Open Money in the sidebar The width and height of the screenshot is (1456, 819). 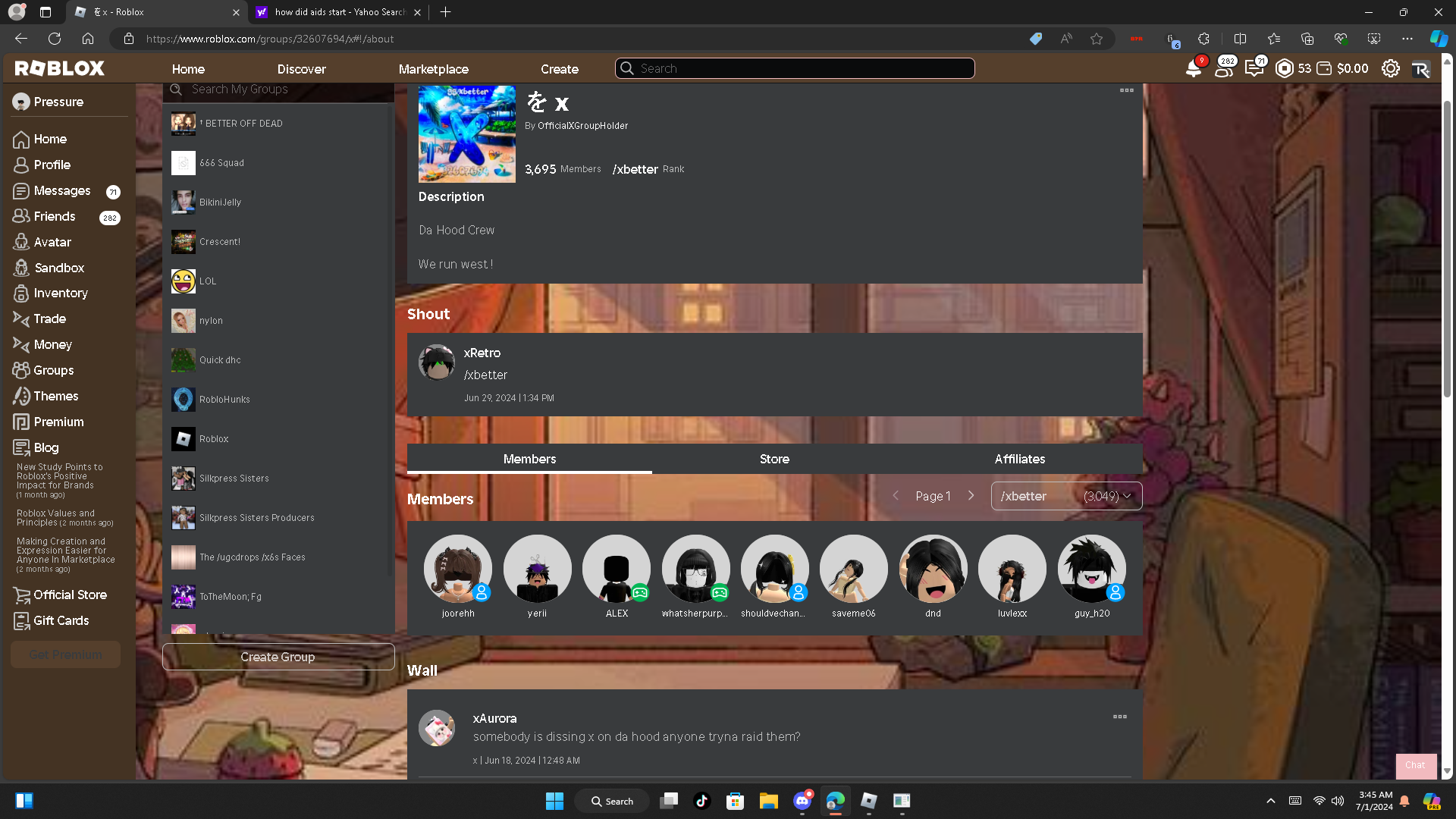click(43, 345)
